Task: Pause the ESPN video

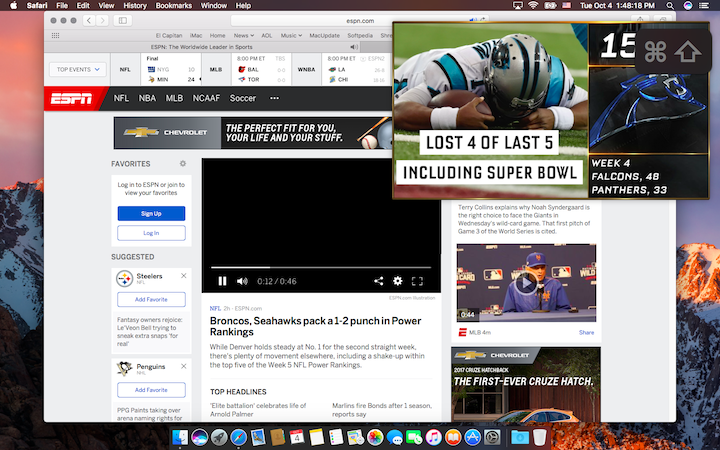Action: tap(222, 281)
